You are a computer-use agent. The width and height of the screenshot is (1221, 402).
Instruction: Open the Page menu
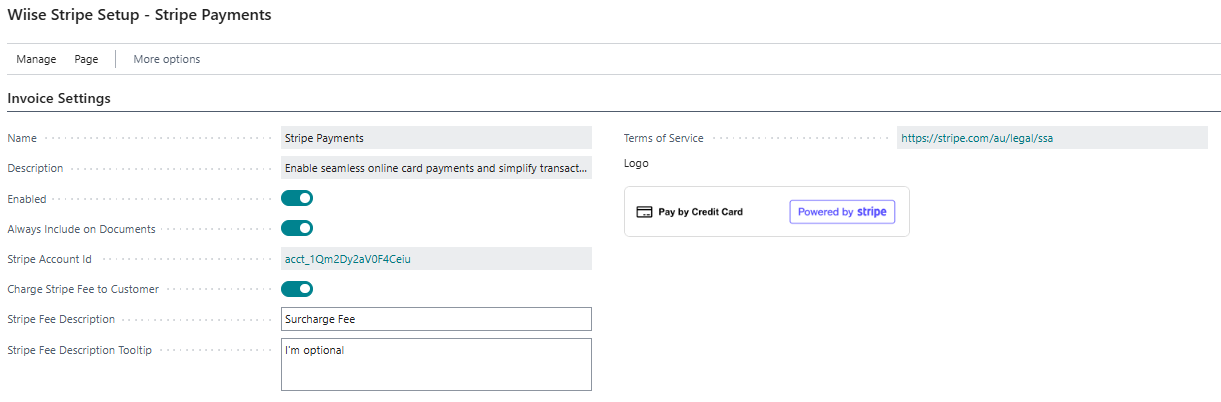[86, 59]
